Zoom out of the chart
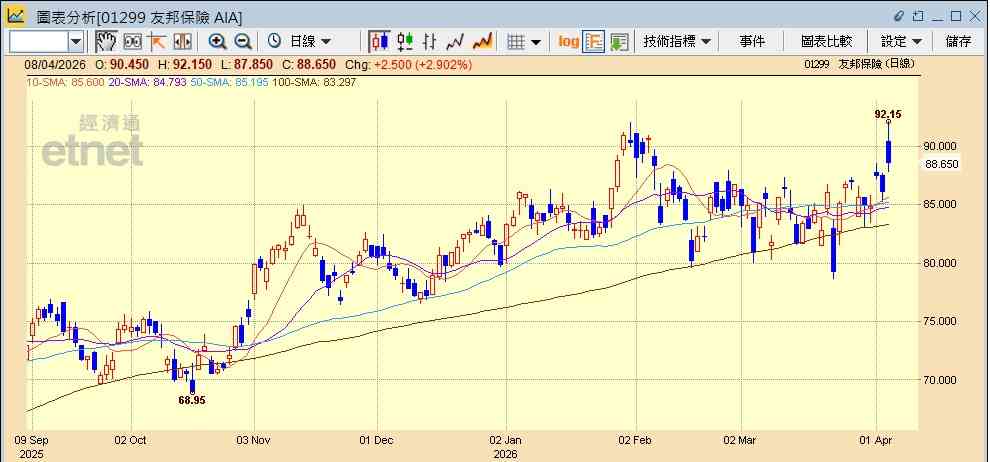Image resolution: width=990 pixels, height=462 pixels. pos(243,42)
